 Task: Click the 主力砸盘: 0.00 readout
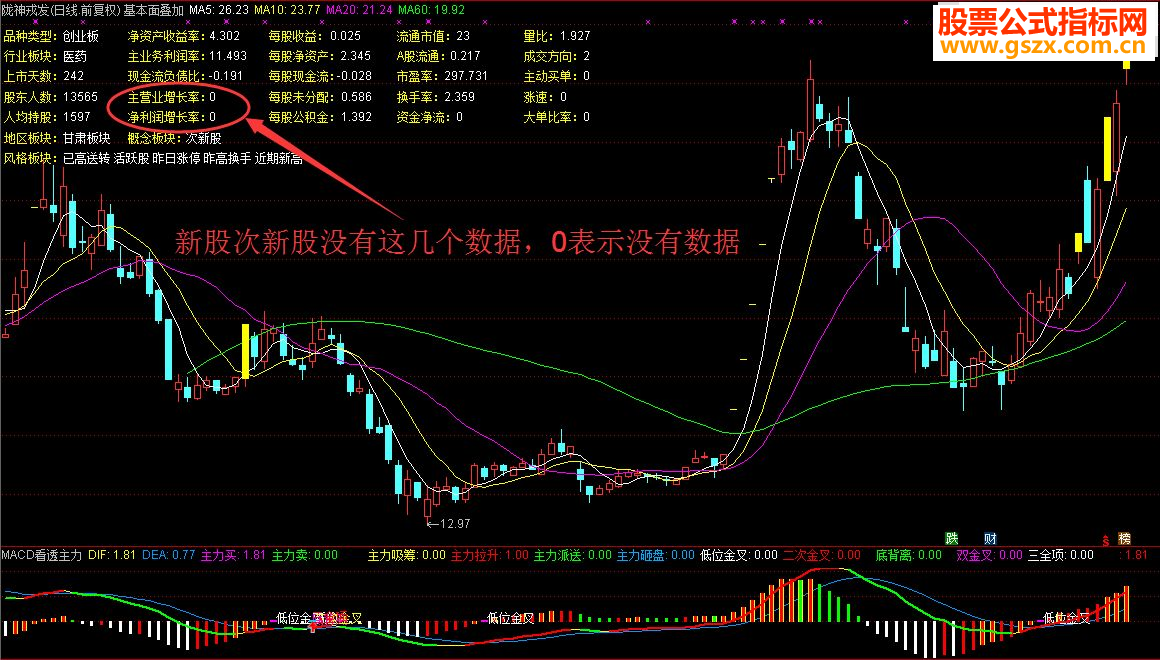(x=655, y=554)
